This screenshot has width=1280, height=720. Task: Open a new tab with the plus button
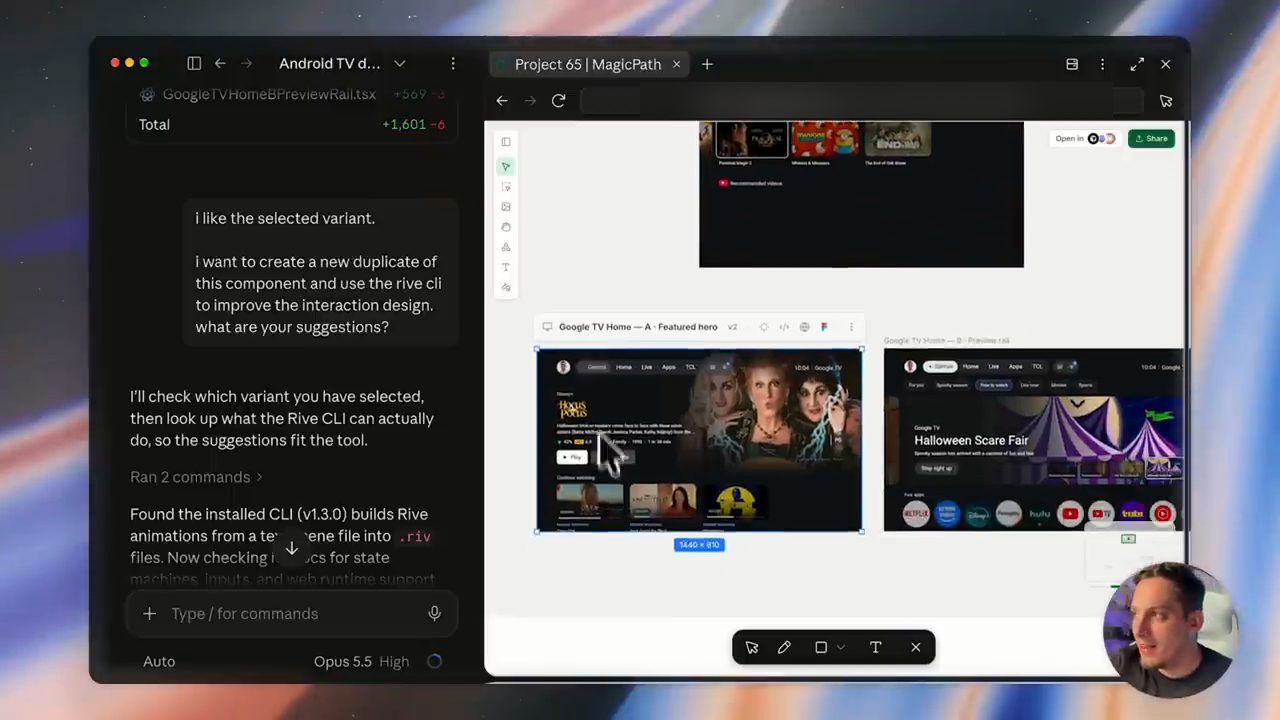tap(707, 64)
